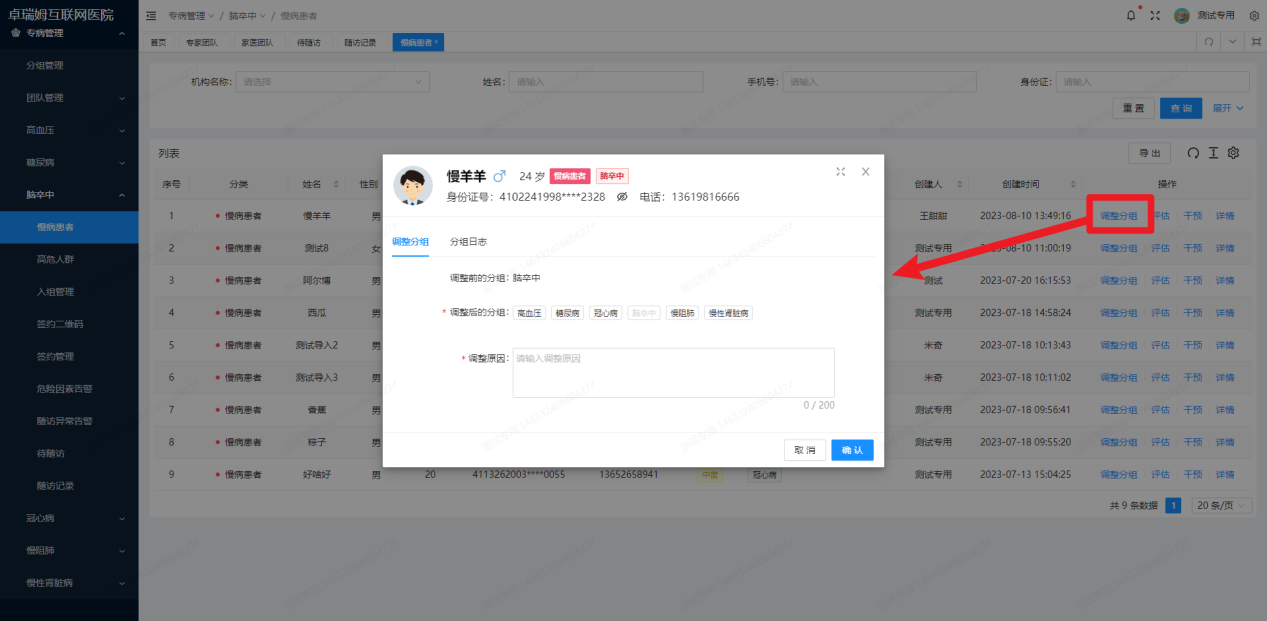This screenshot has height=621, width=1267.
Task: Click the 确认 button in the dialog
Action: (852, 450)
